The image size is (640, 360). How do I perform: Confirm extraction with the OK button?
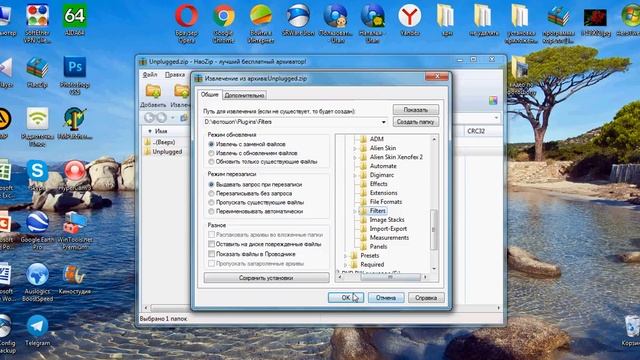pos(345,298)
